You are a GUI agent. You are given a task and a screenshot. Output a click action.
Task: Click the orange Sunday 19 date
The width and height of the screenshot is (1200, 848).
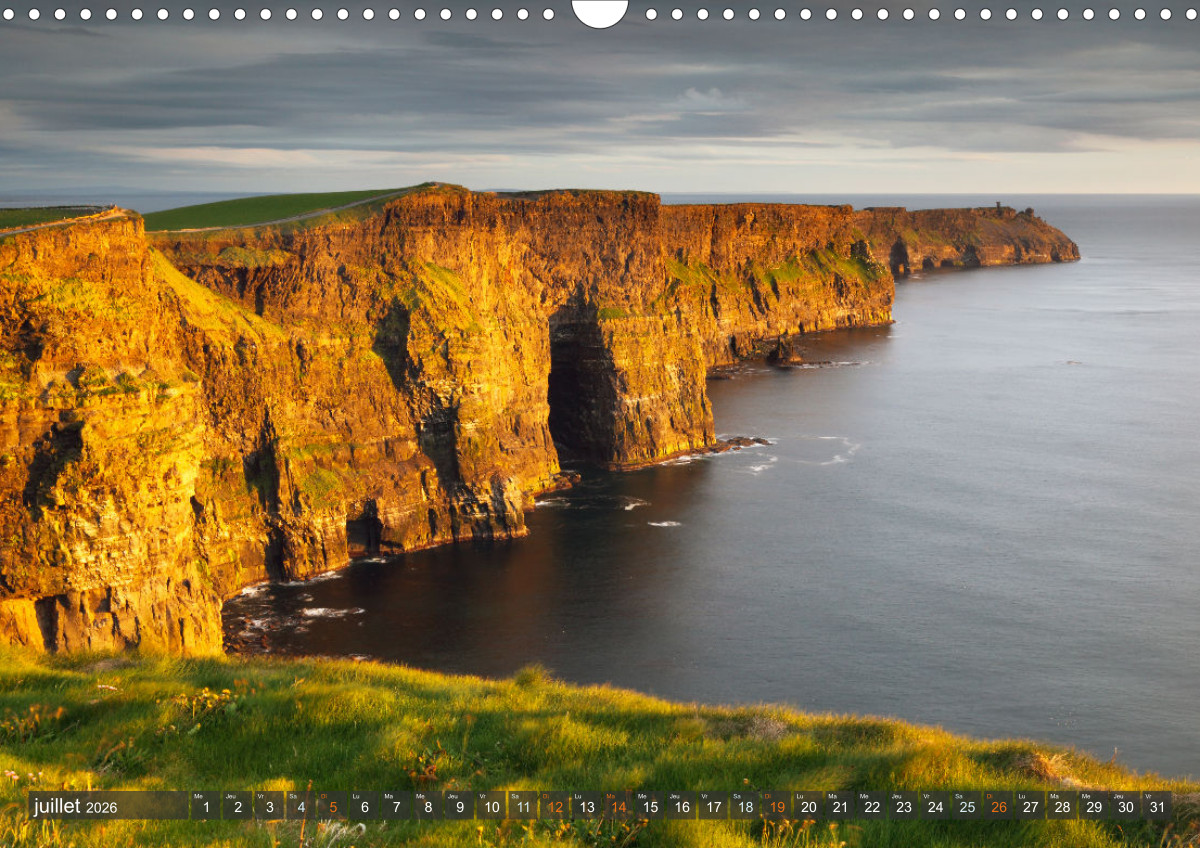coord(776,806)
